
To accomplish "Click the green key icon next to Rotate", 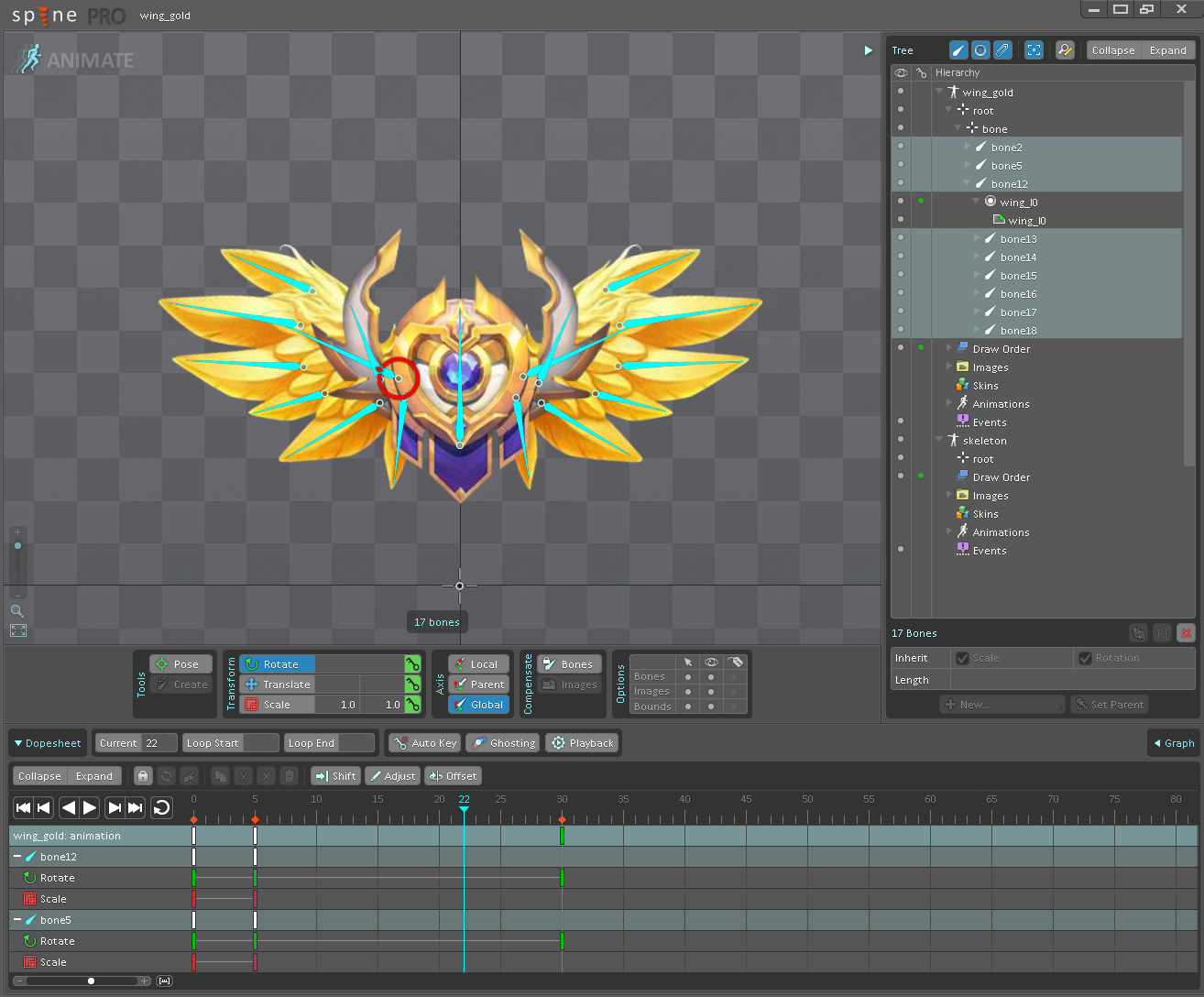I will click(413, 664).
